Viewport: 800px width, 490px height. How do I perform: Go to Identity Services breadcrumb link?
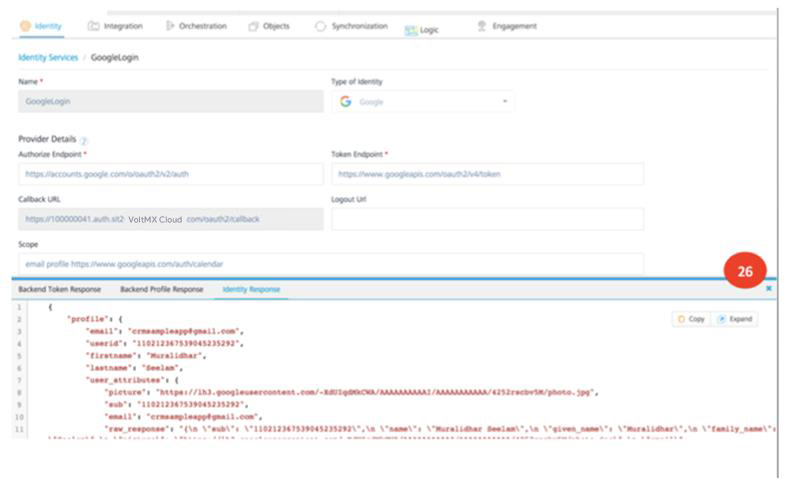click(48, 57)
